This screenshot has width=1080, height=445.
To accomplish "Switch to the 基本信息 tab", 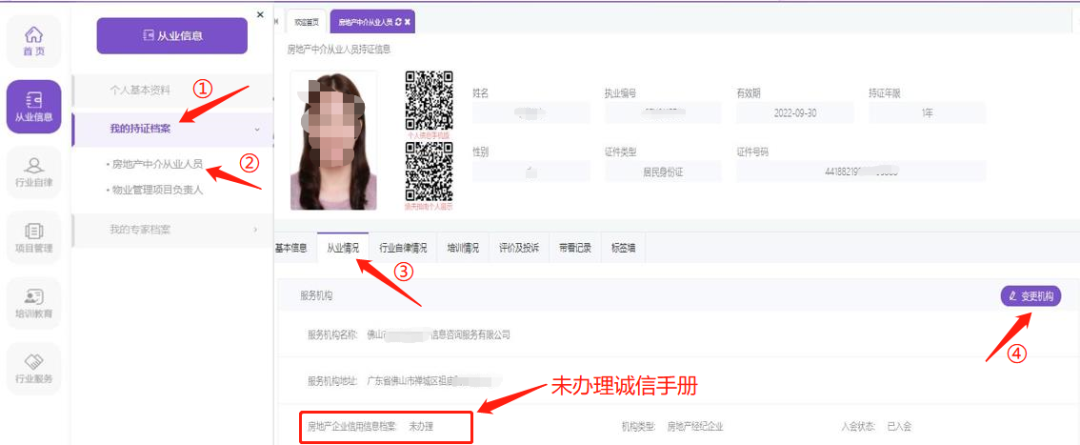I will click(x=291, y=248).
